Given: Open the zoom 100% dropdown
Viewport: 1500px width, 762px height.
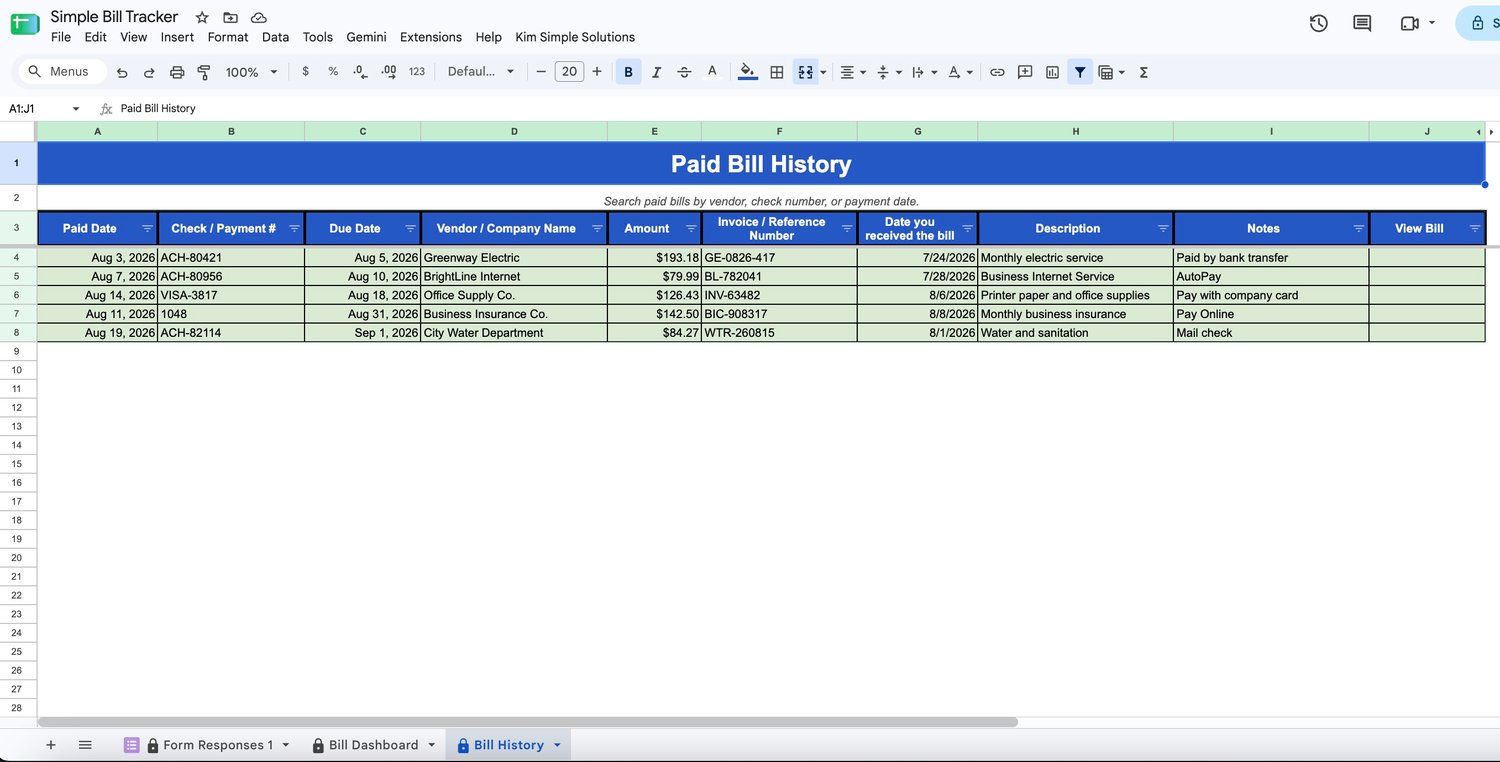Looking at the screenshot, I should click(251, 72).
